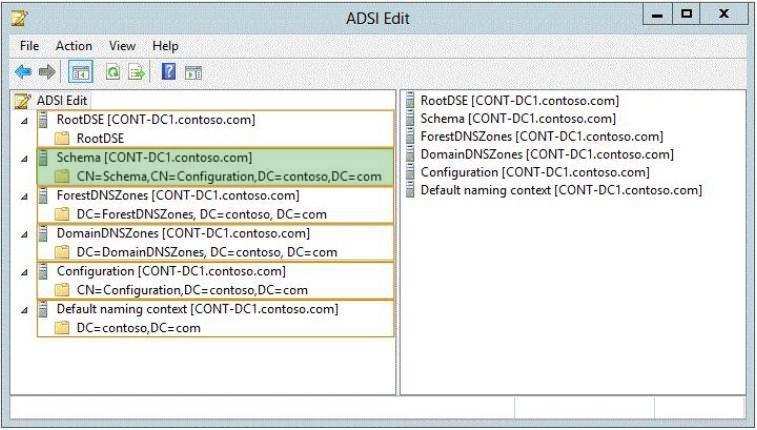Select Configuration [CONT-DC1.contoso.com] in left tree

click(x=171, y=271)
